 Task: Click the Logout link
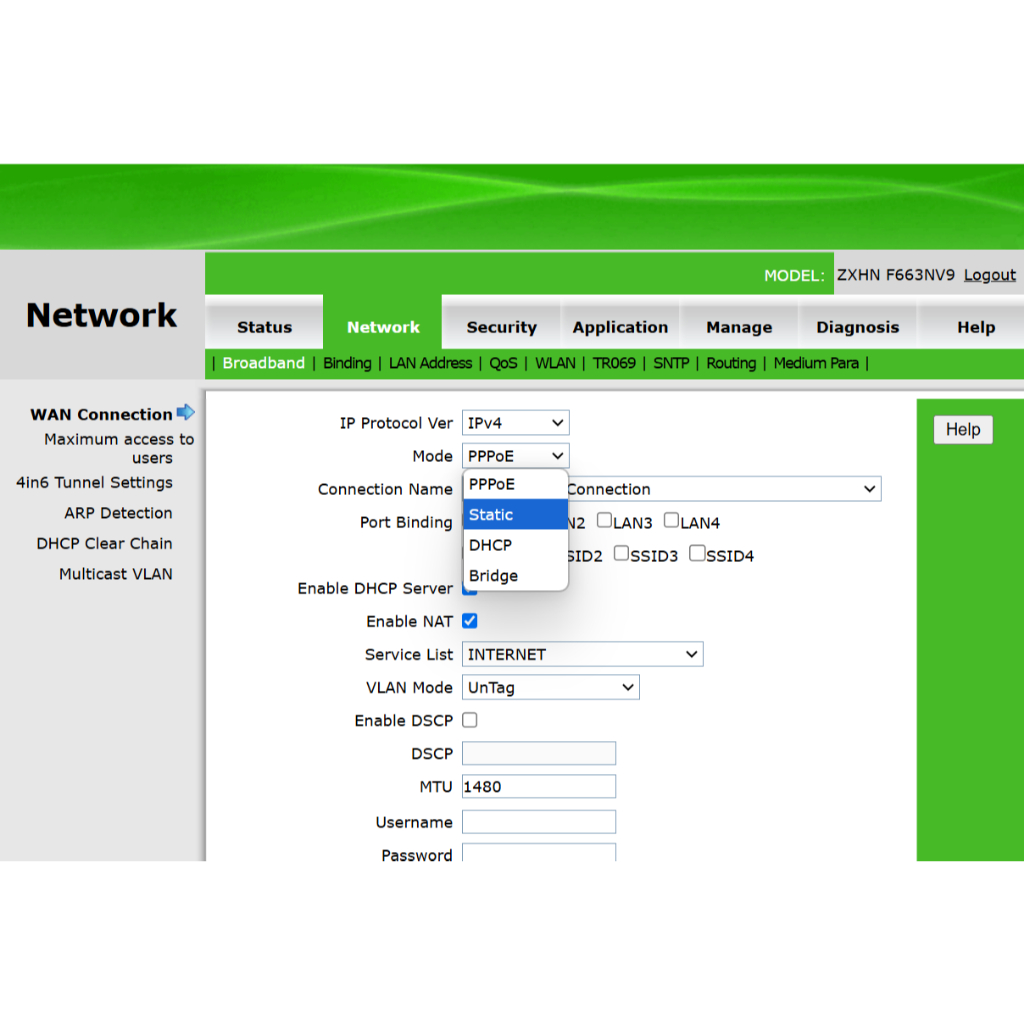coord(989,275)
